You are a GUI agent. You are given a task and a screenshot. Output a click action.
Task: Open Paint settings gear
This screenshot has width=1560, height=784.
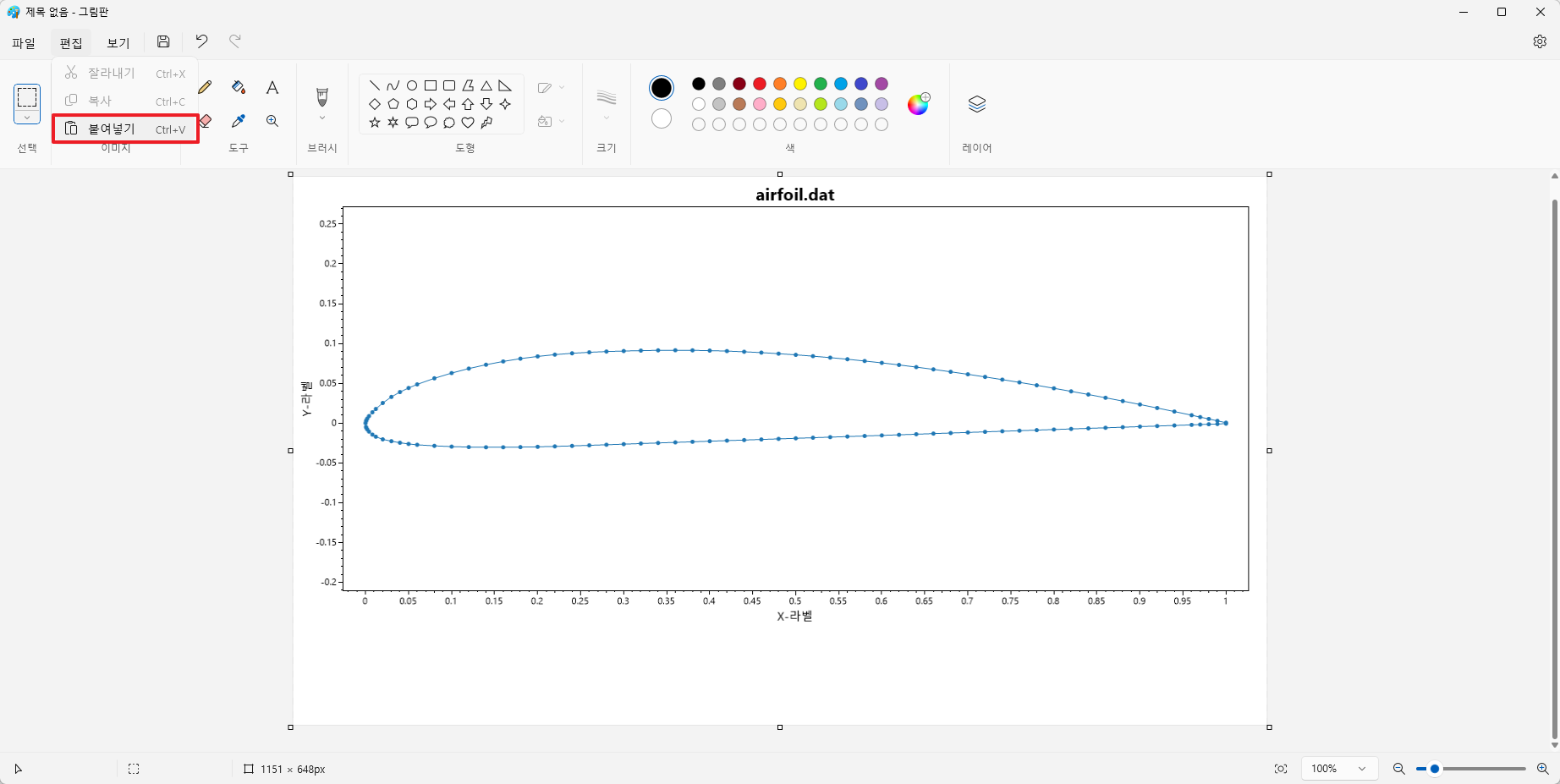1540,41
